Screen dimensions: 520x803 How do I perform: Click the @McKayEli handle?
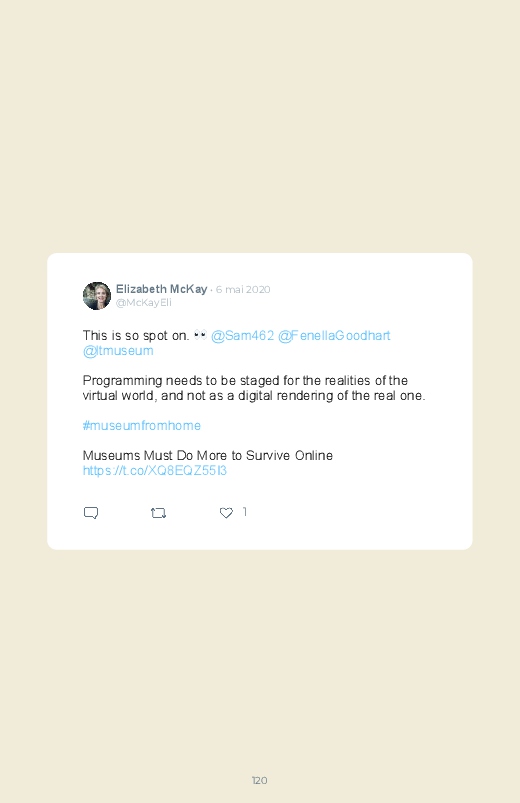point(143,303)
